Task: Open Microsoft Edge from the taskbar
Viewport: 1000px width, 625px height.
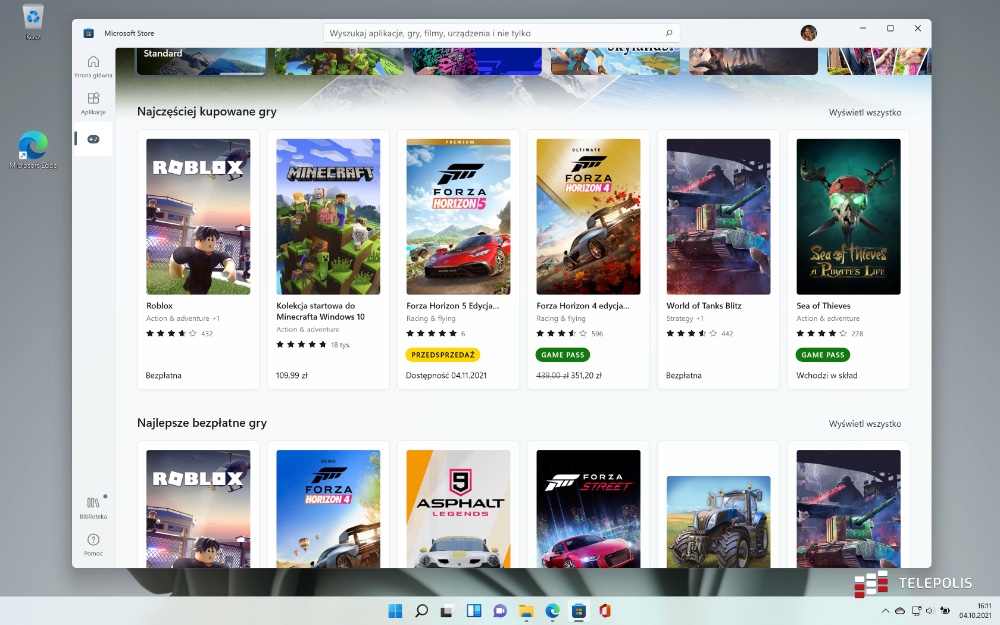Action: 552,610
